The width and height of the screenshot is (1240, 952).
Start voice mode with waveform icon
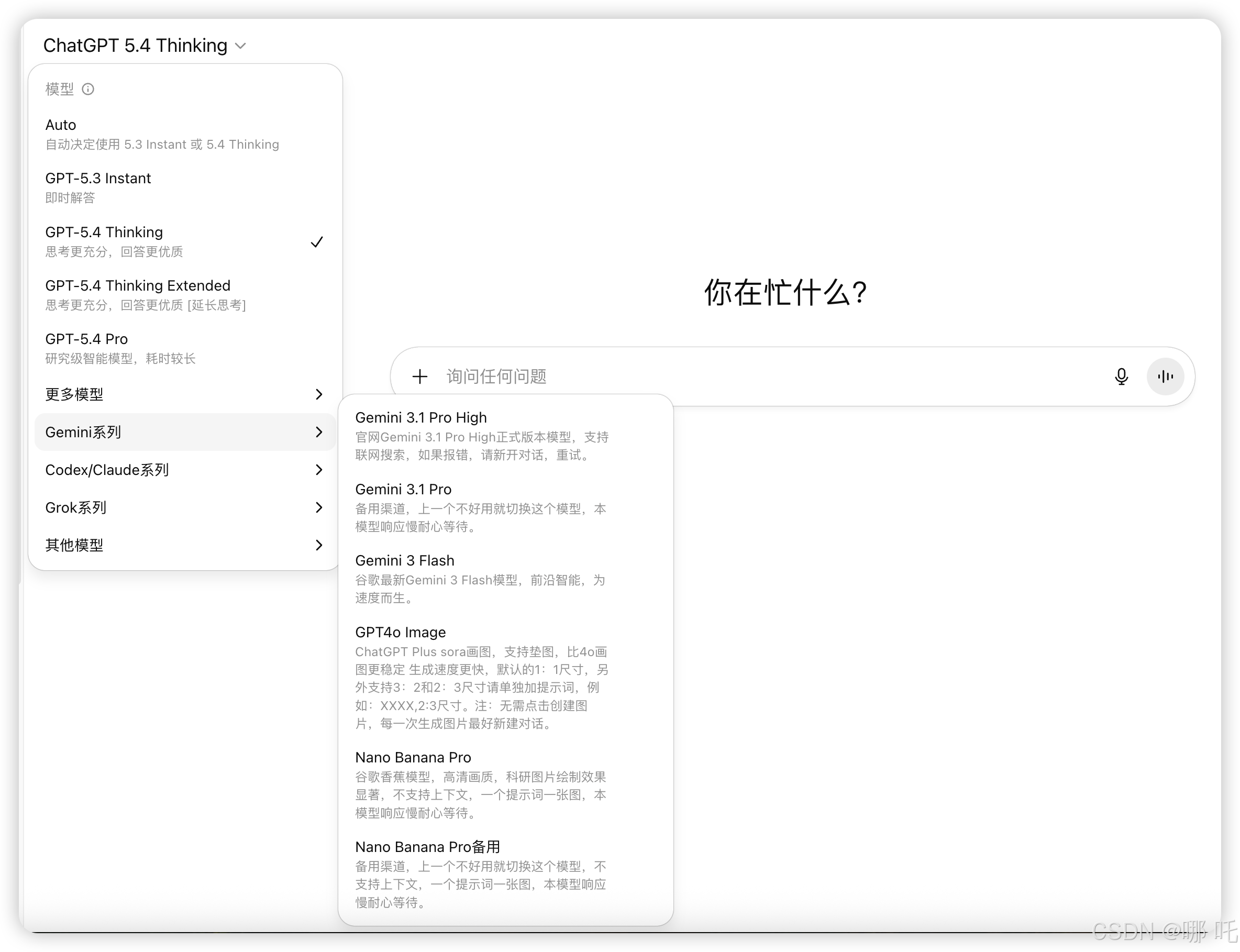1165,377
